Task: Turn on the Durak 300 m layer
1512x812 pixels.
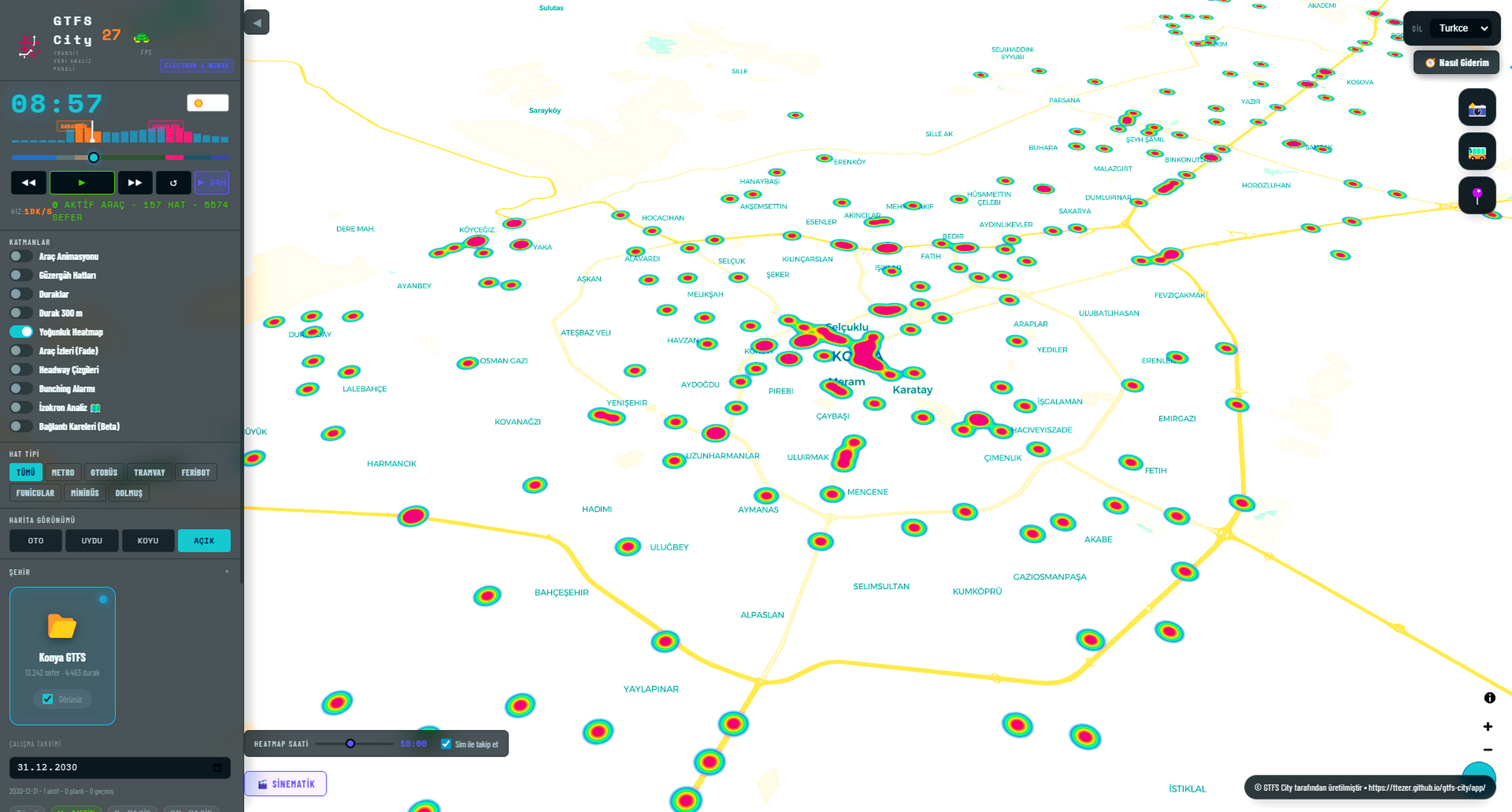Action: [21, 313]
